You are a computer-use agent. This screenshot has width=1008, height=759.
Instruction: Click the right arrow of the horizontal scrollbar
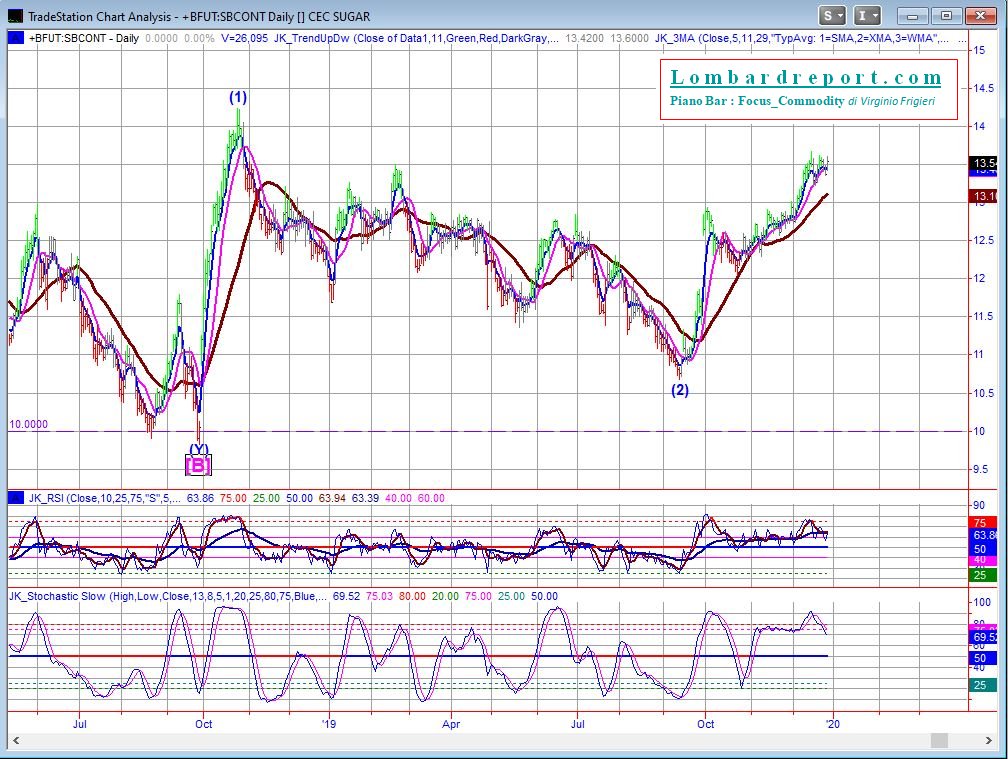pos(990,740)
